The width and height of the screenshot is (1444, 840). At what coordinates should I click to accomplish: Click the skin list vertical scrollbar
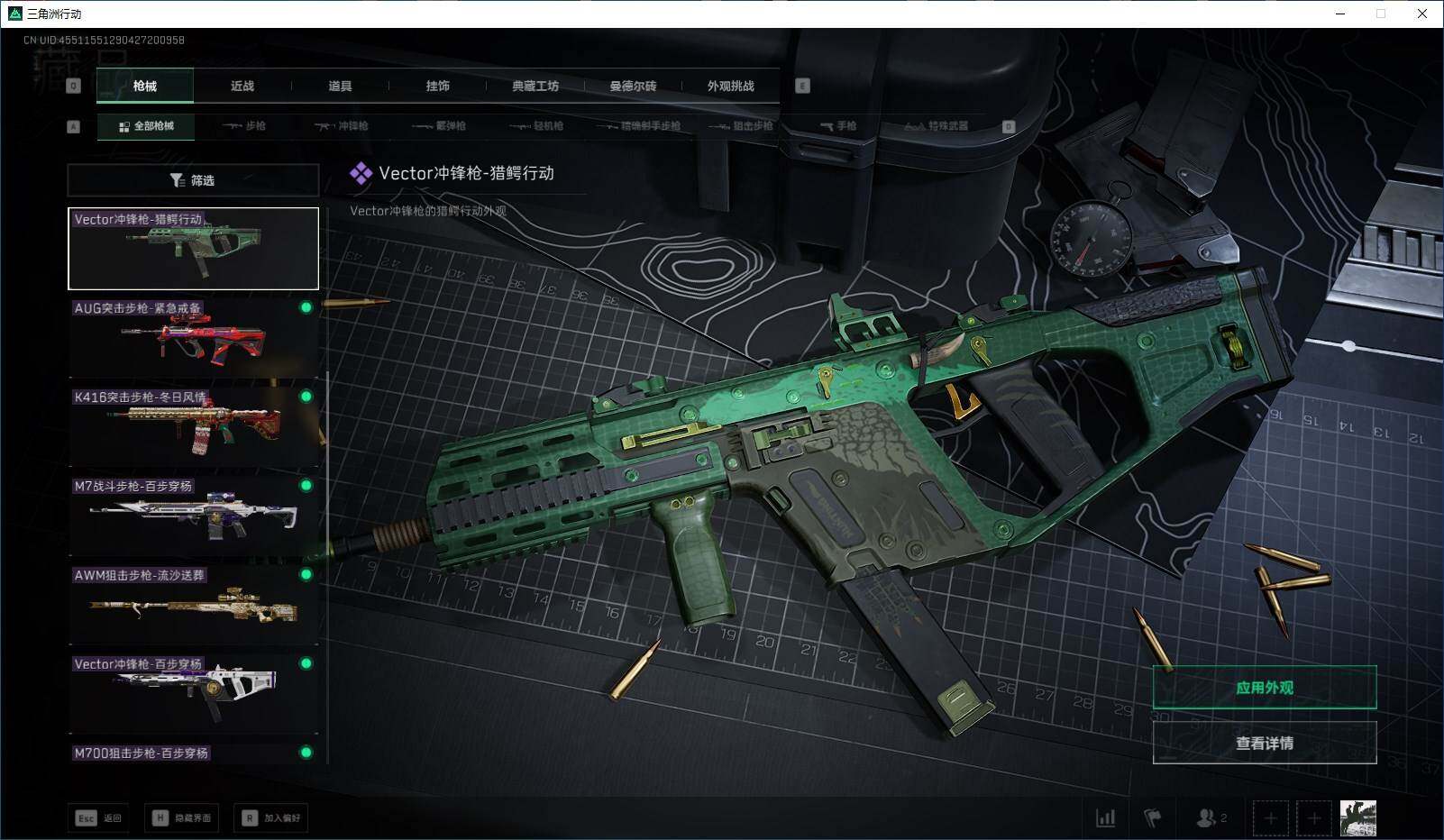pos(327,487)
